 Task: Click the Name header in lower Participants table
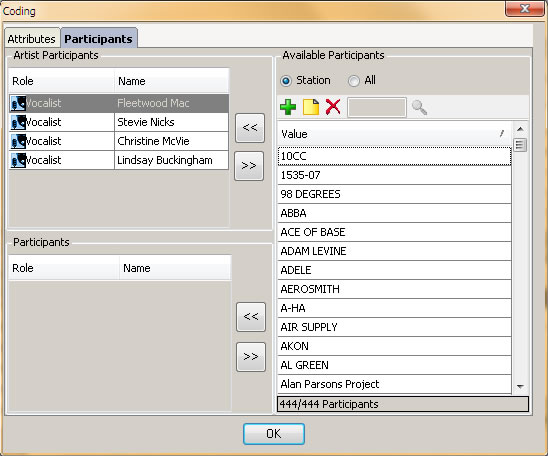[175, 268]
